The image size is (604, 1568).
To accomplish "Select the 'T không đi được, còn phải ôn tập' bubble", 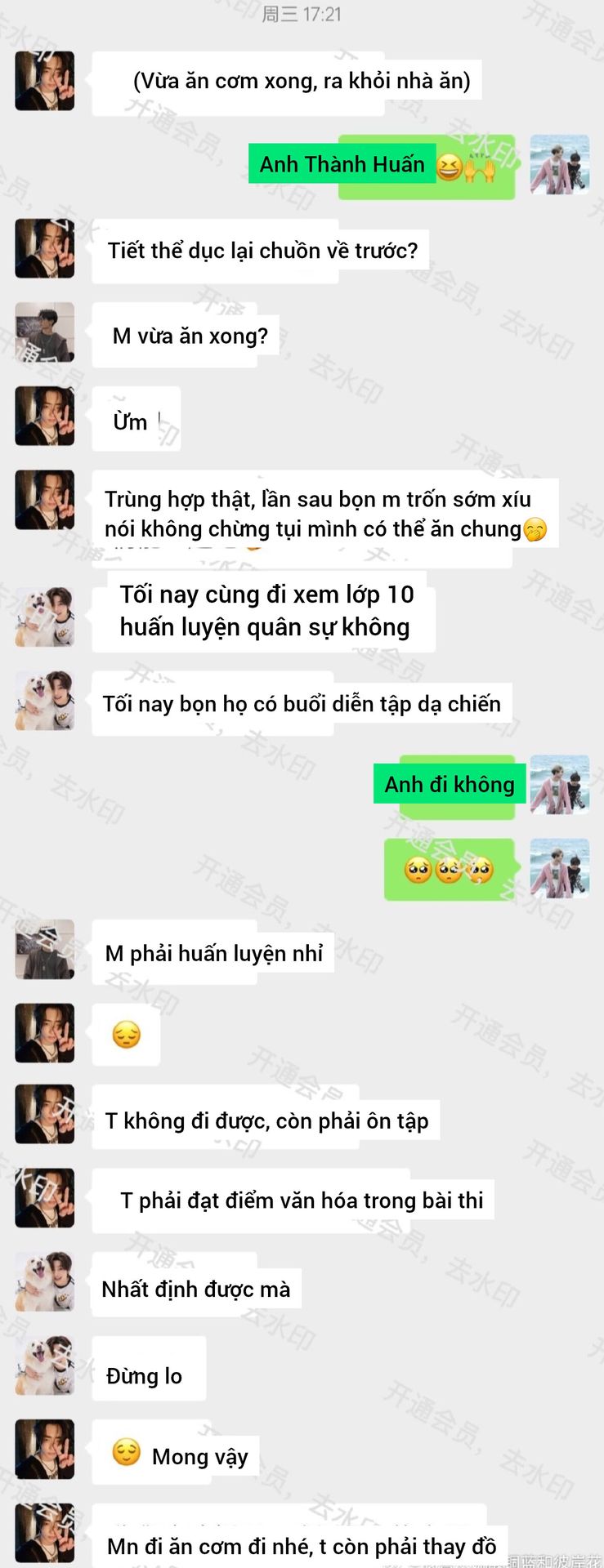I will [266, 1119].
